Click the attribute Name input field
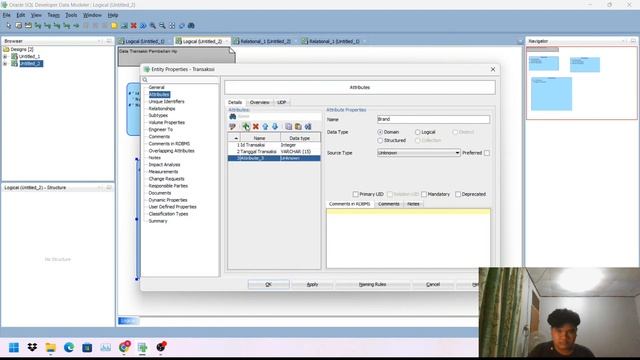Screen dimensions: 640x360 click(x=433, y=119)
